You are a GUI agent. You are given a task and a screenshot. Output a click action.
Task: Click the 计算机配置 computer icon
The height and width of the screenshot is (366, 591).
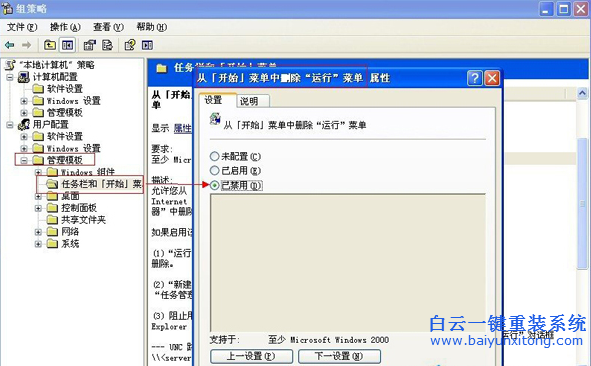coord(24,77)
